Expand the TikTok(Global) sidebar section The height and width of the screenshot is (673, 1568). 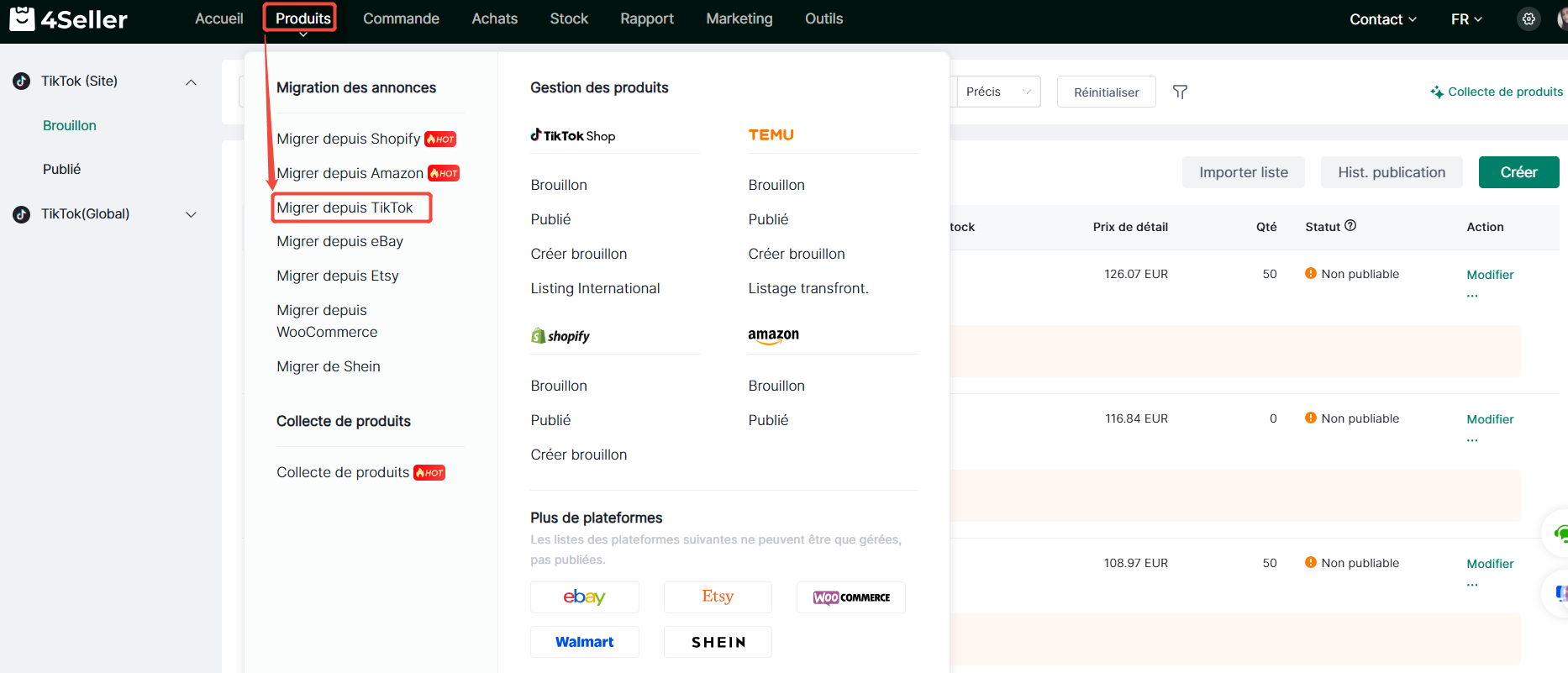point(191,215)
